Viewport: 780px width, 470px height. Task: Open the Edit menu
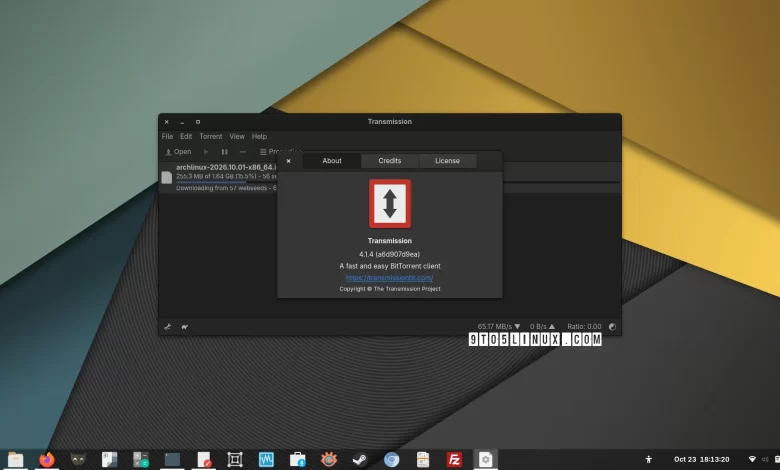click(x=186, y=136)
